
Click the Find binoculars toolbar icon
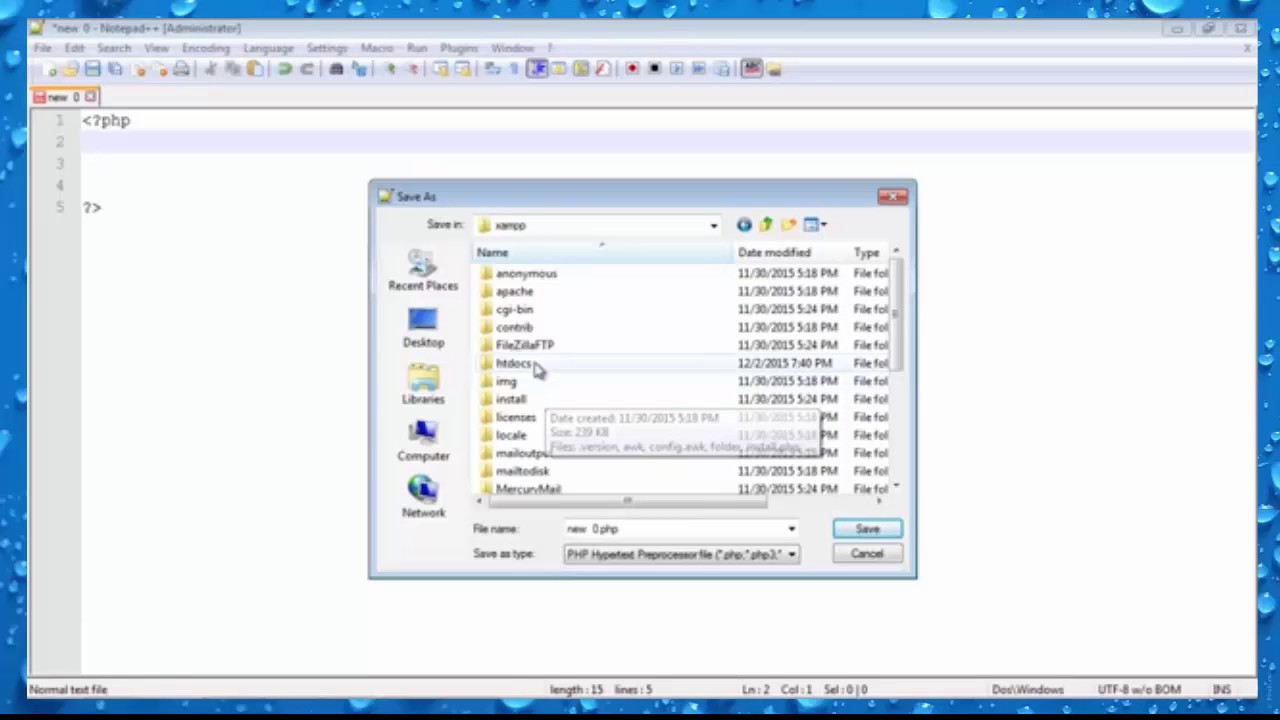pyautogui.click(x=336, y=69)
